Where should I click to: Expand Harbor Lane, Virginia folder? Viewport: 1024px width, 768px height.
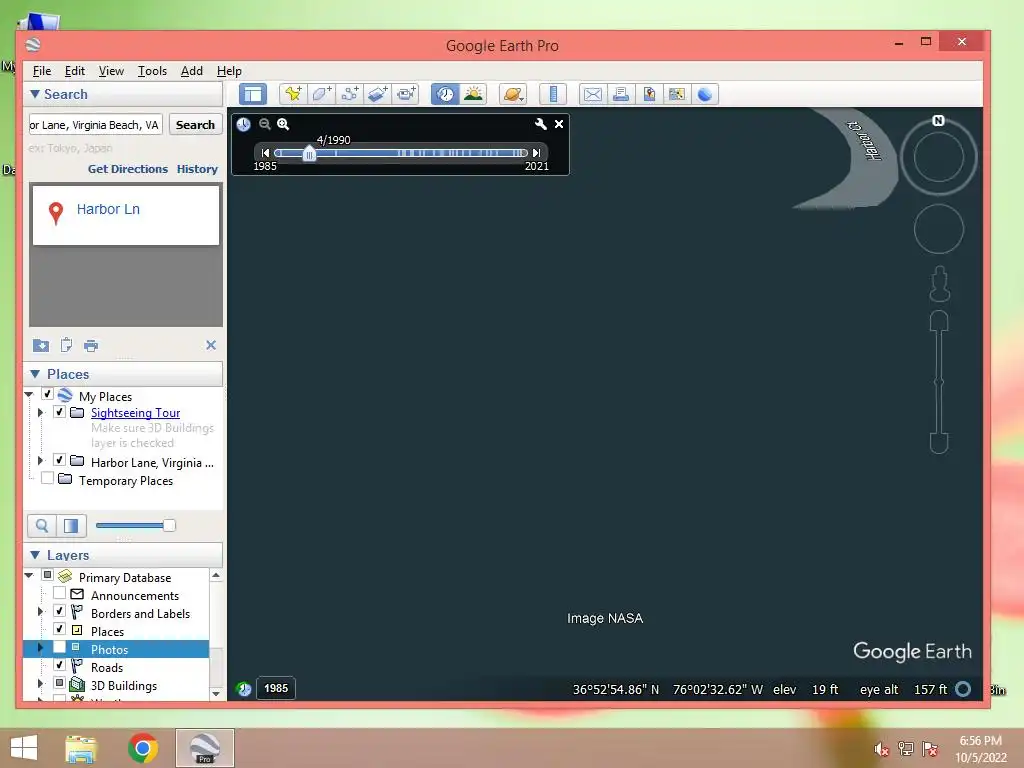coord(40,461)
